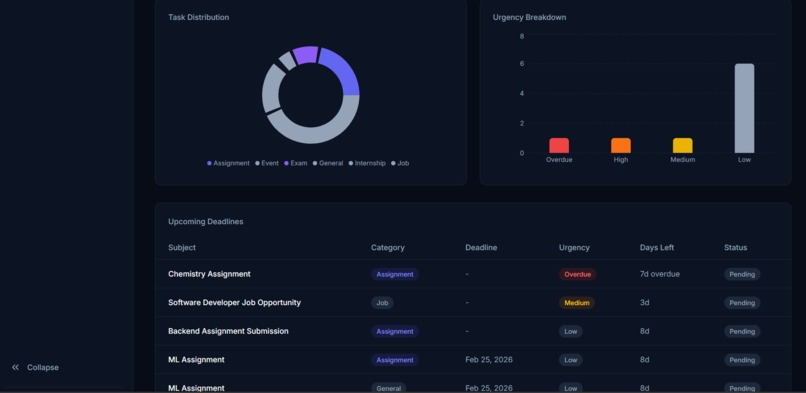Click the Urgency Breakdown card title
The width and height of the screenshot is (806, 393).
[529, 17]
